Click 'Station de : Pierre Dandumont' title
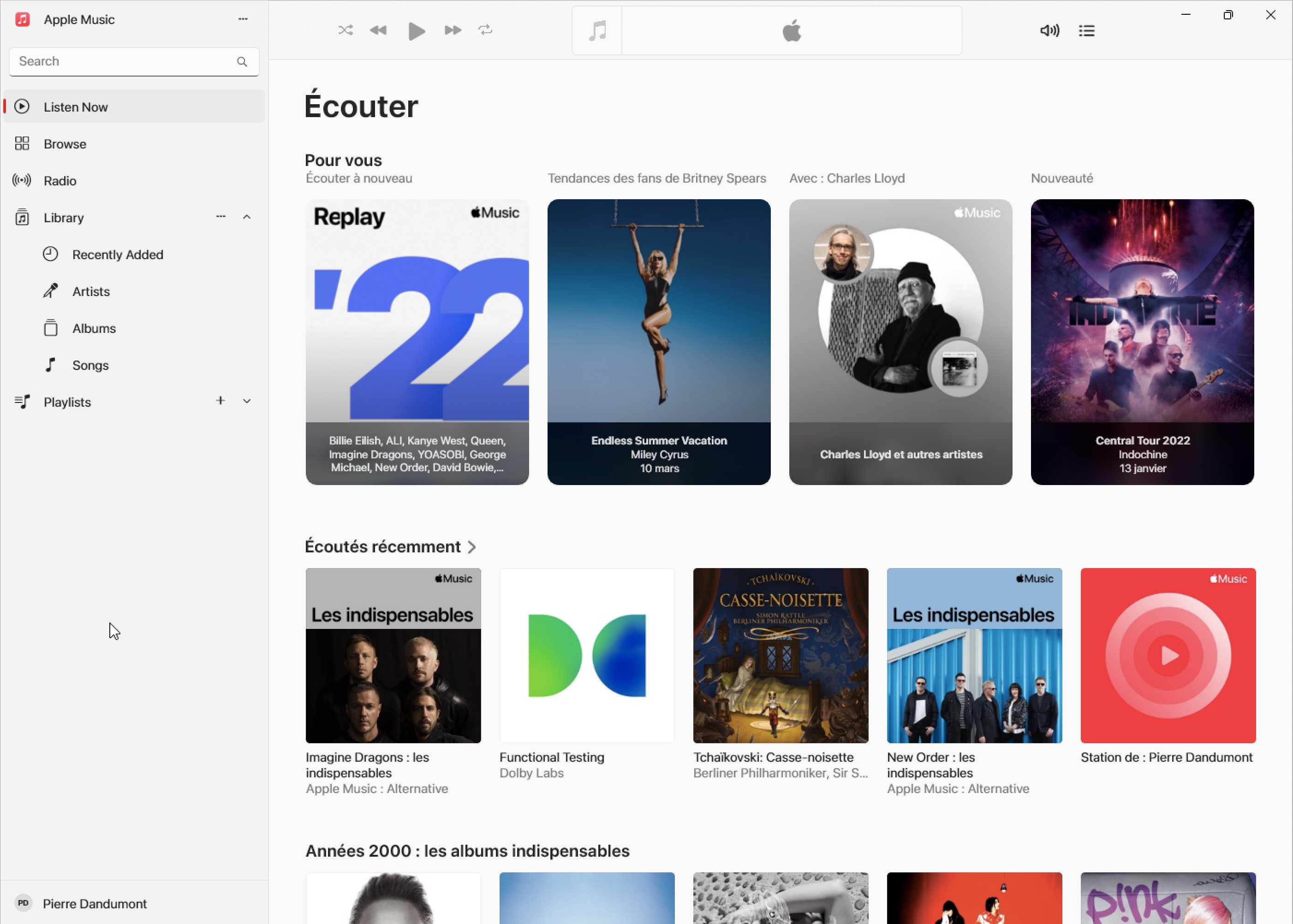 [x=1167, y=757]
